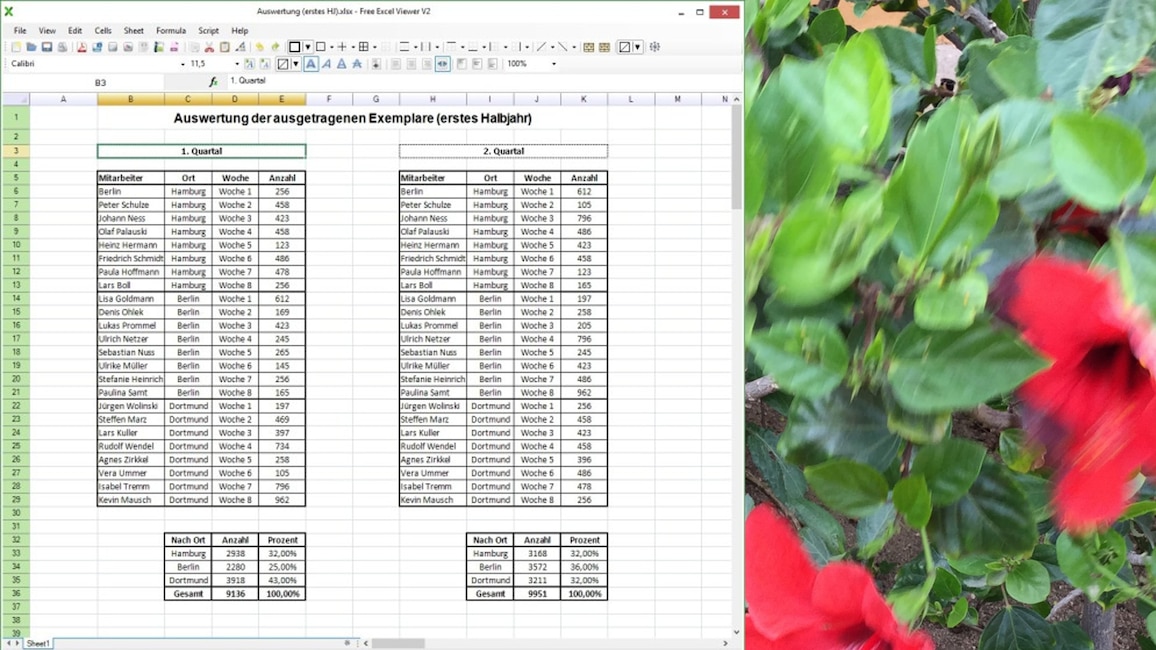The height and width of the screenshot is (650, 1156).
Task: Open the Formula menu
Action: click(171, 30)
